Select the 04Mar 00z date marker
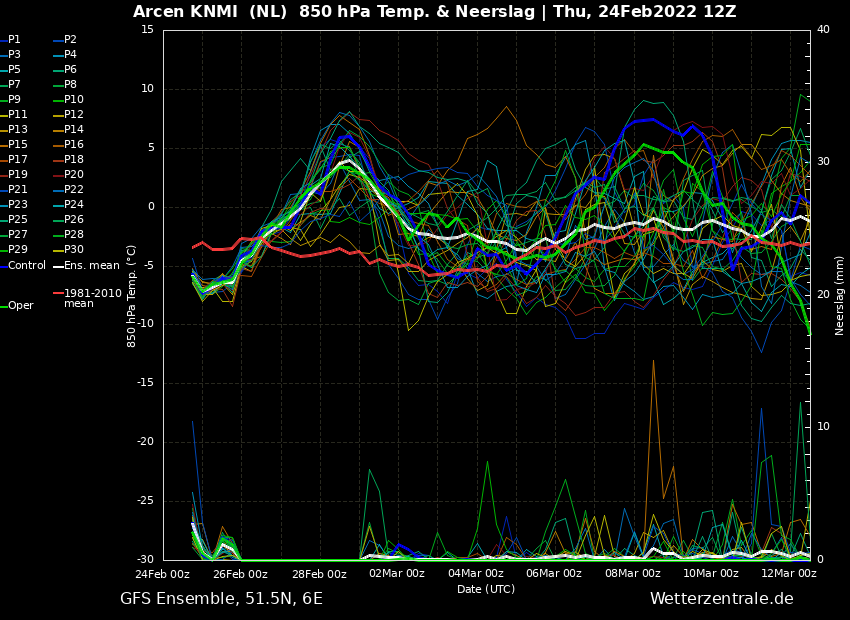The height and width of the screenshot is (620, 850). 475,574
